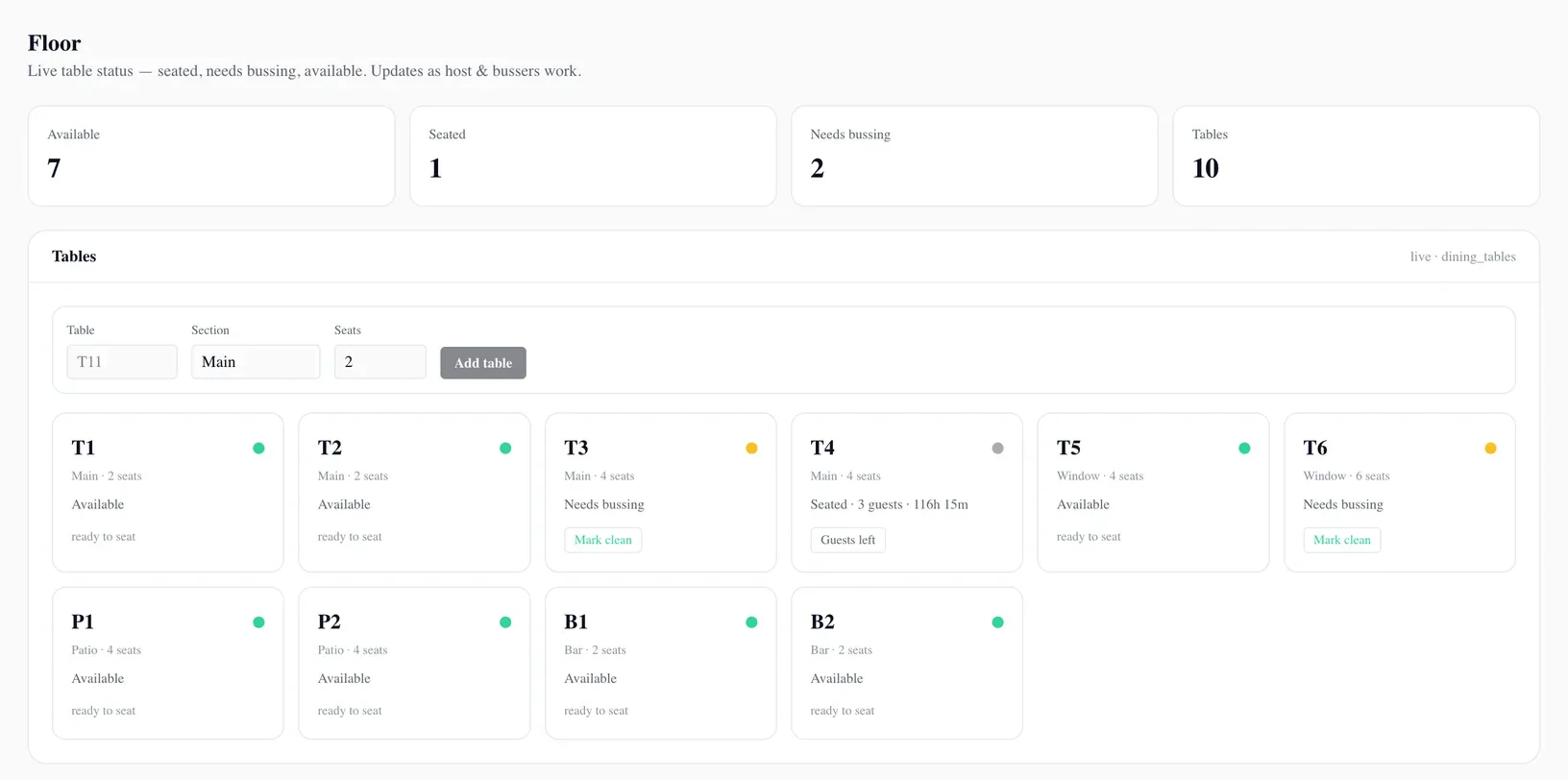Focus the Table name input field

click(x=122, y=362)
